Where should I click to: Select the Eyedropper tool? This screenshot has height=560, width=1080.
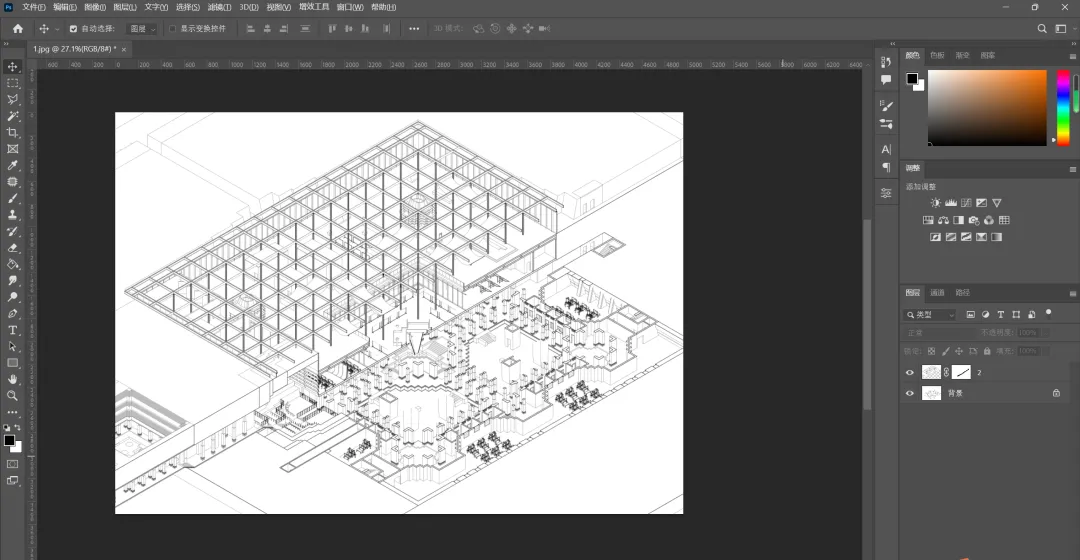pos(12,165)
